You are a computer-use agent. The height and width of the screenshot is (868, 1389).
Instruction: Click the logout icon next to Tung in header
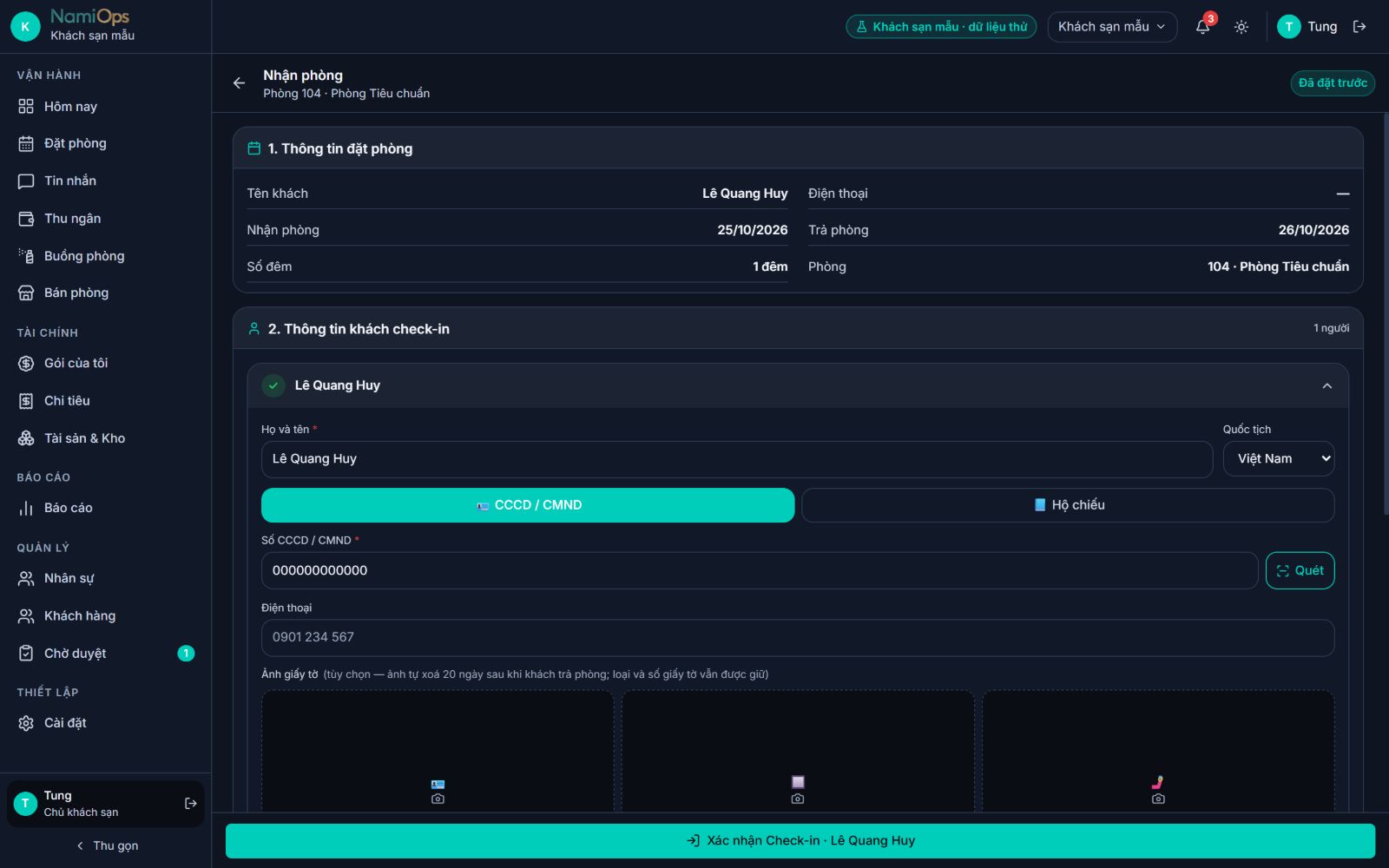coord(1359,27)
